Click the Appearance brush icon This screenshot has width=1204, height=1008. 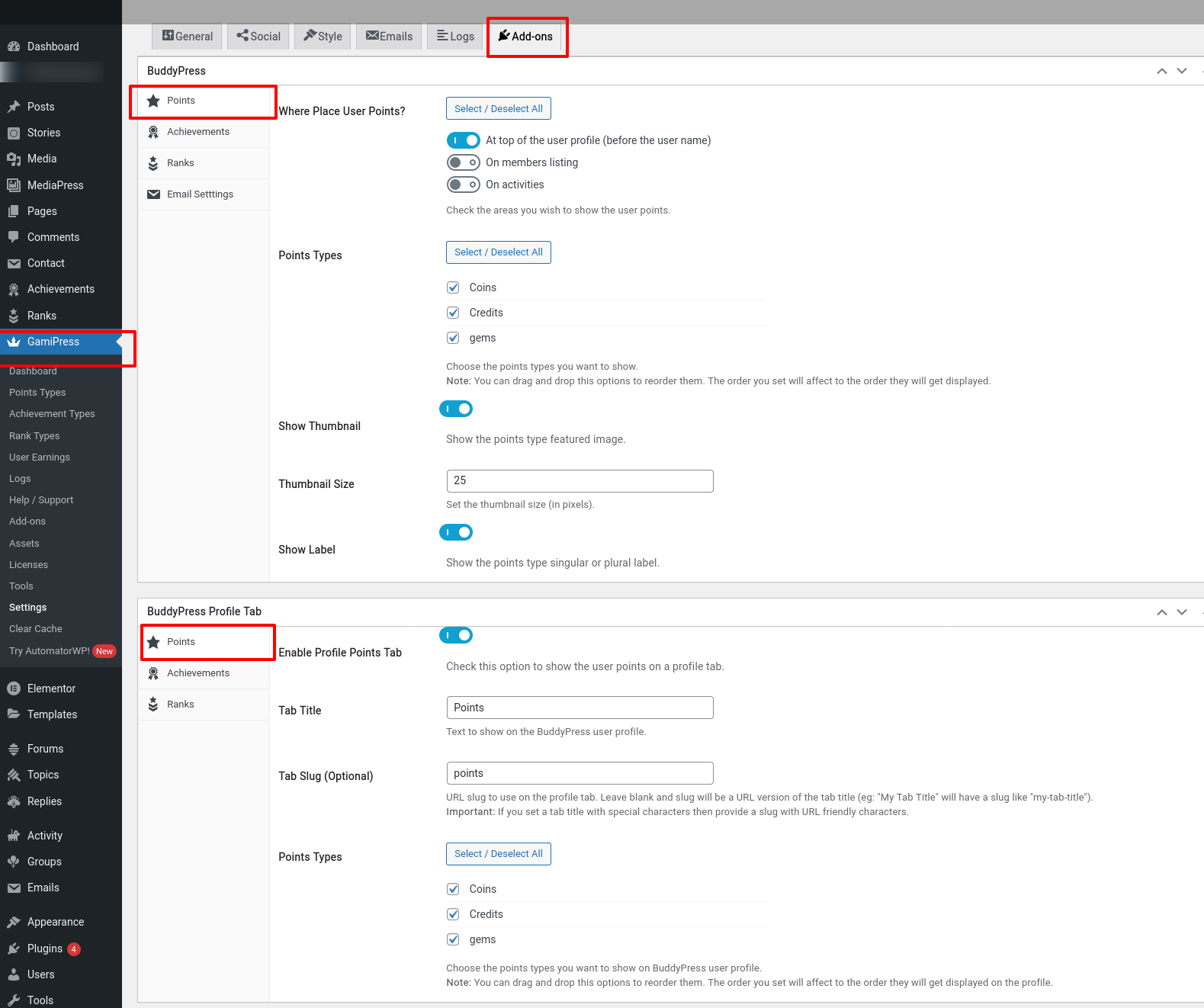pyautogui.click(x=14, y=922)
